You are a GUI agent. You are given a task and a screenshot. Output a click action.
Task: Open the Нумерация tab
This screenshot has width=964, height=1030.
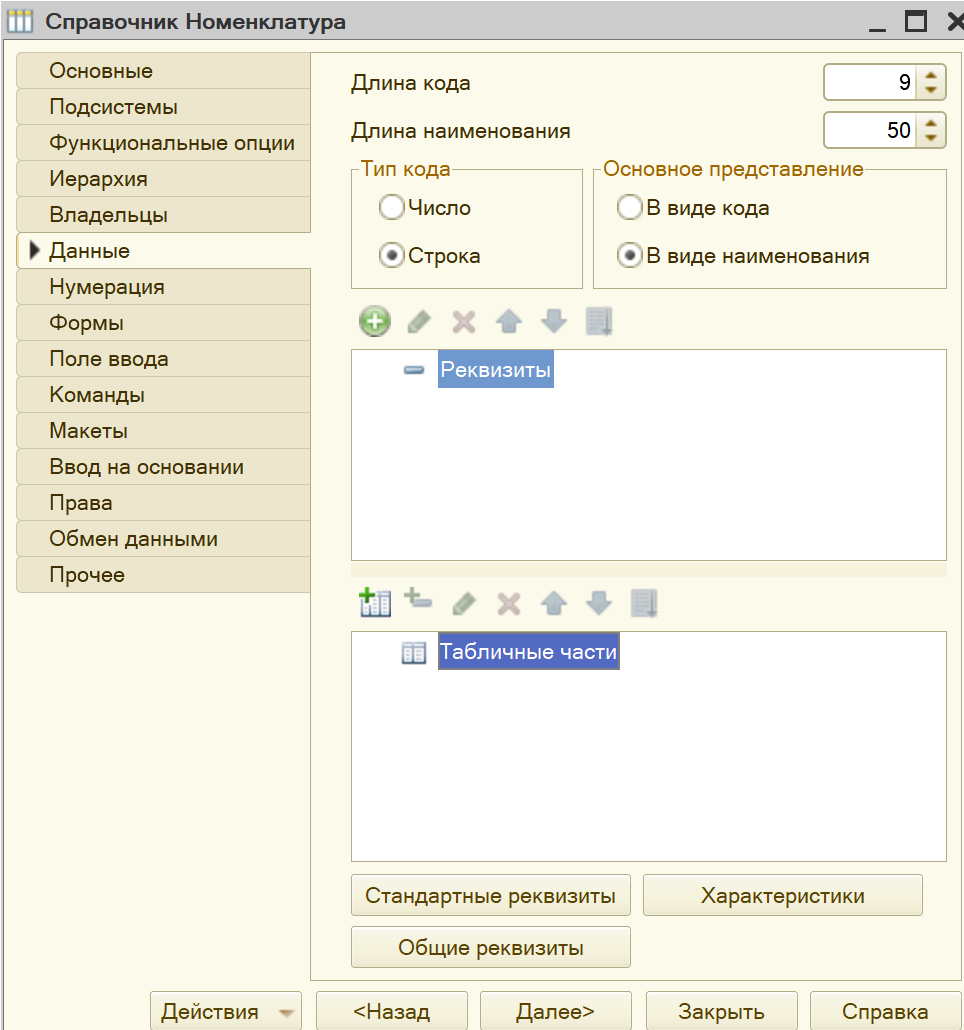click(x=164, y=287)
